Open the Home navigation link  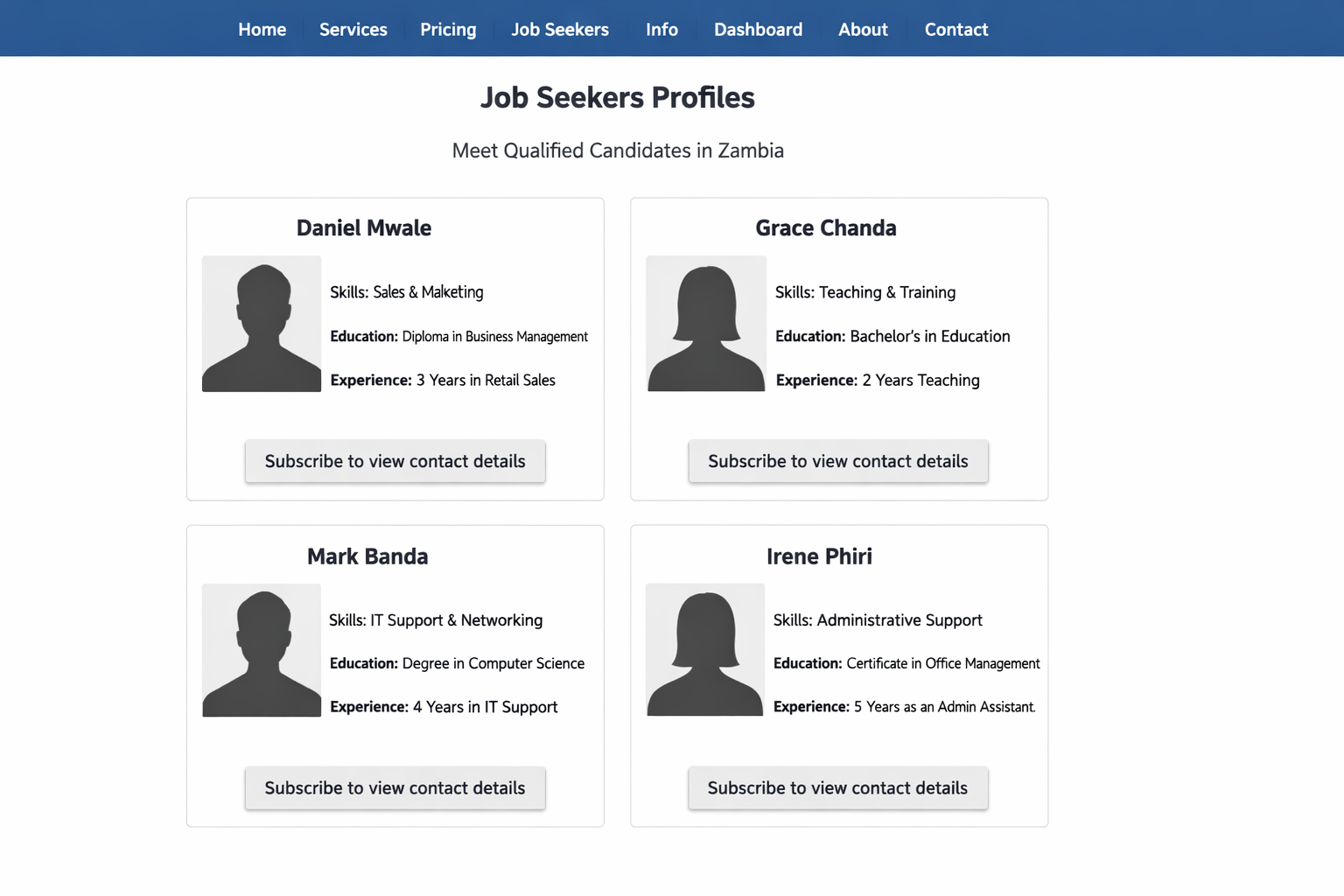[x=262, y=30]
